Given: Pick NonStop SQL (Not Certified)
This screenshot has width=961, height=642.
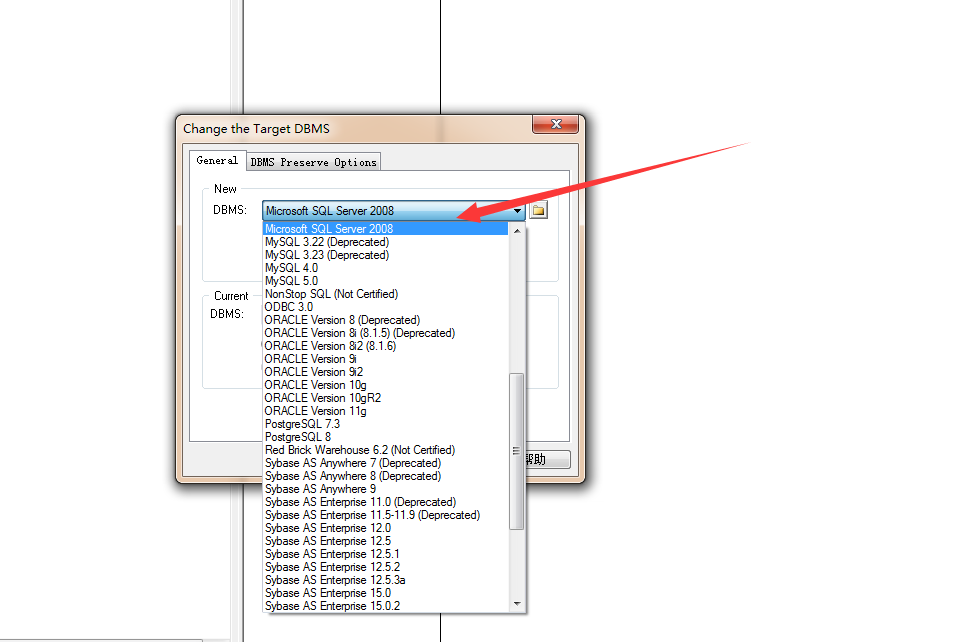Looking at the screenshot, I should (386, 294).
